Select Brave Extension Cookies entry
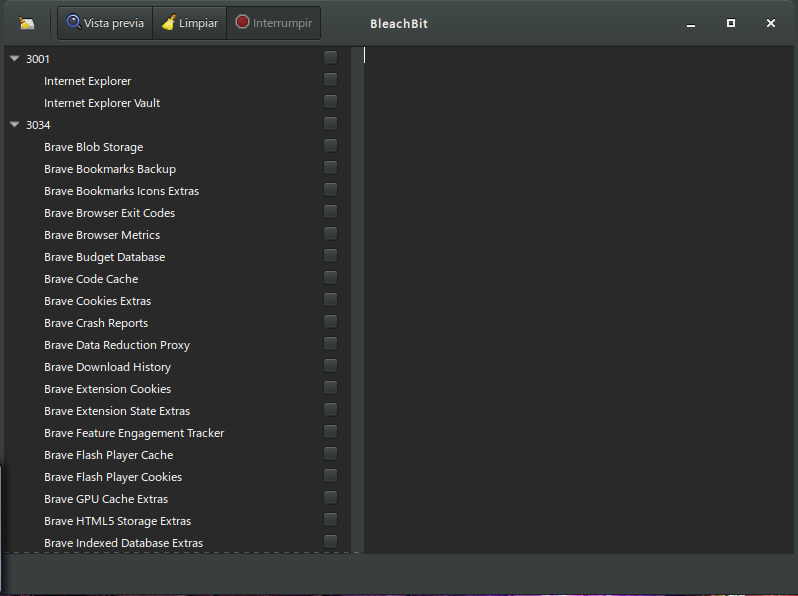 click(107, 389)
